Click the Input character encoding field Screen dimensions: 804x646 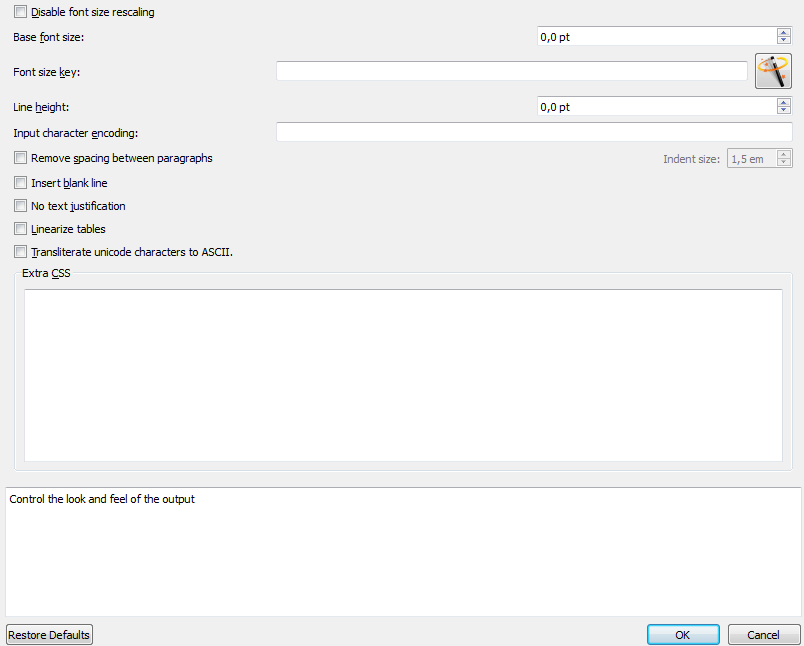[x=534, y=132]
